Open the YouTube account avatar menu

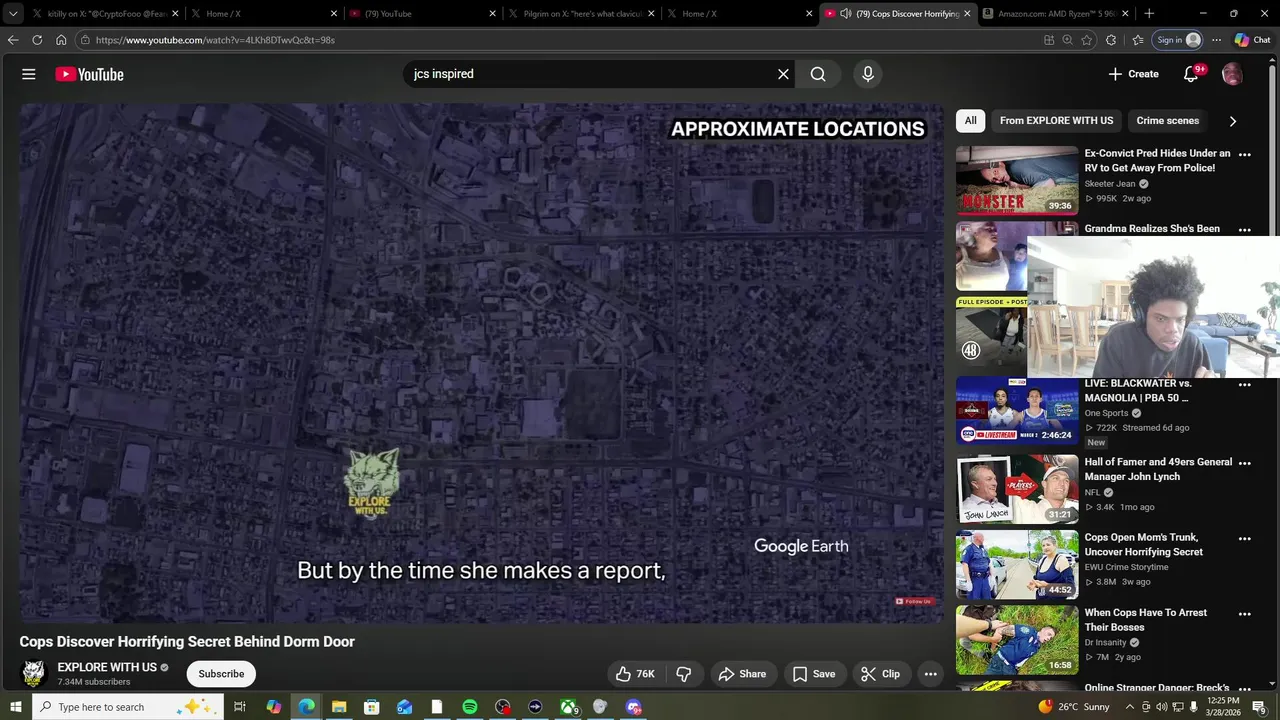click(1232, 74)
